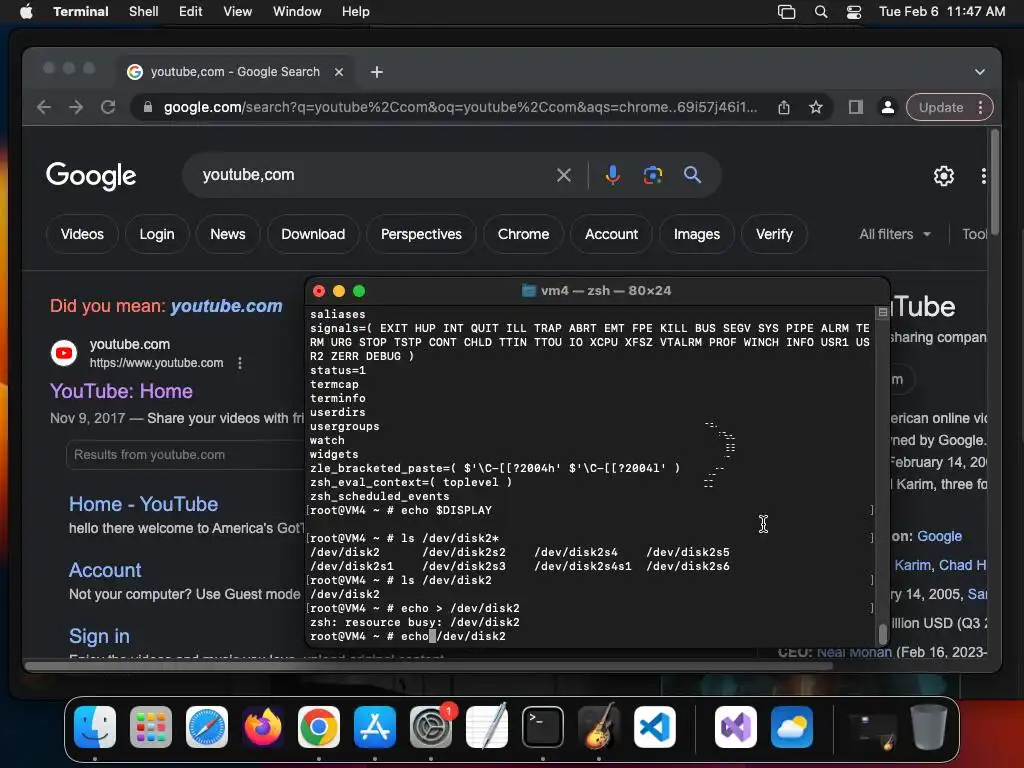Apply the Chrome filter chip

pyautogui.click(x=523, y=234)
